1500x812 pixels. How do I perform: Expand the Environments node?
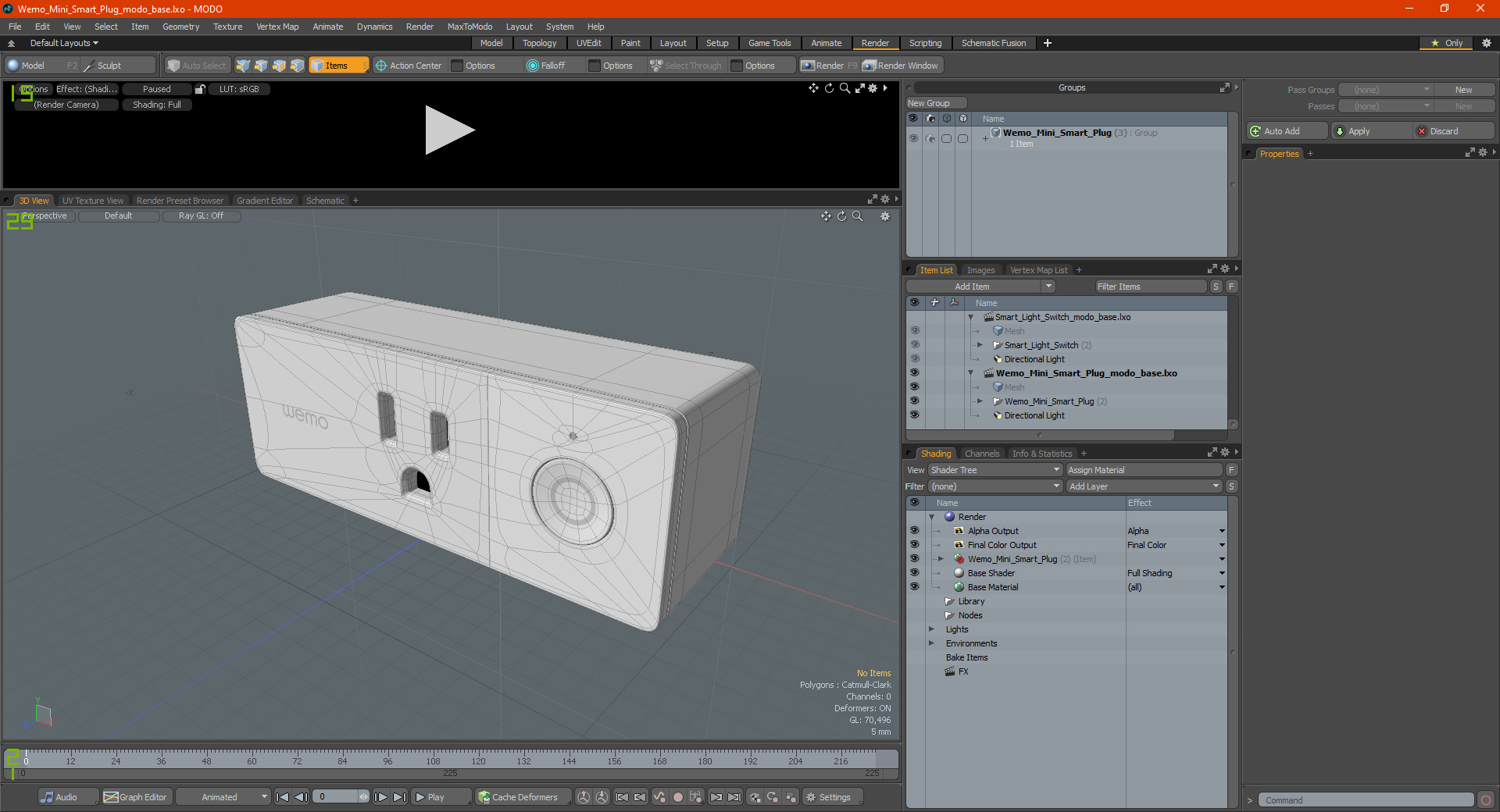932,643
